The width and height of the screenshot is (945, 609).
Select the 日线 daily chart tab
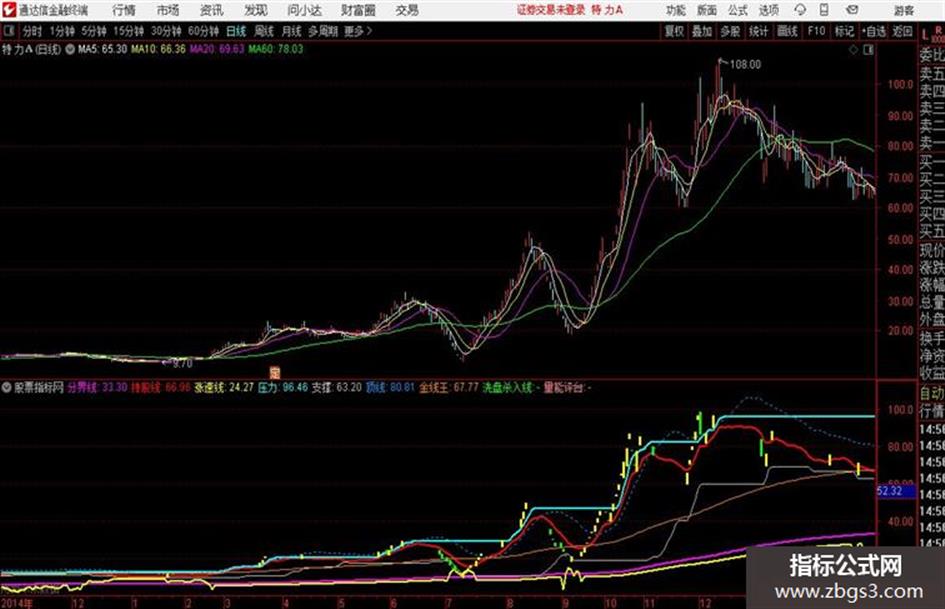pyautogui.click(x=236, y=31)
